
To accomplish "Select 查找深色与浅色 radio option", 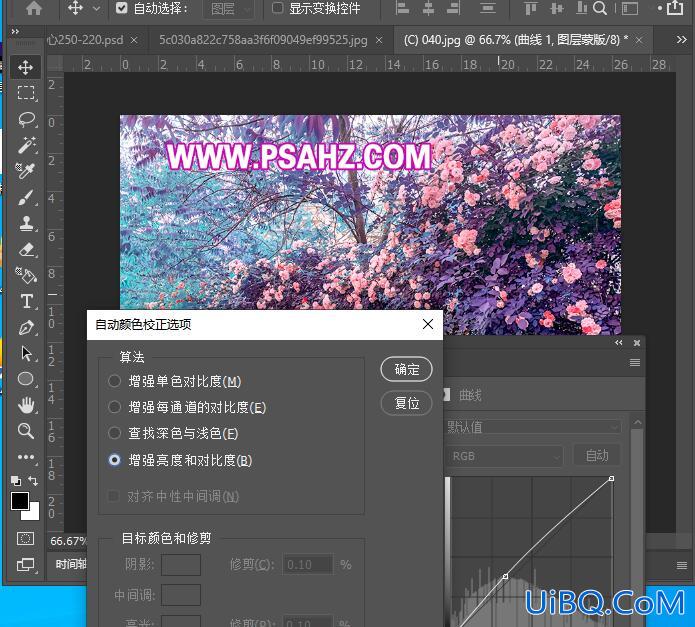I will (114, 433).
